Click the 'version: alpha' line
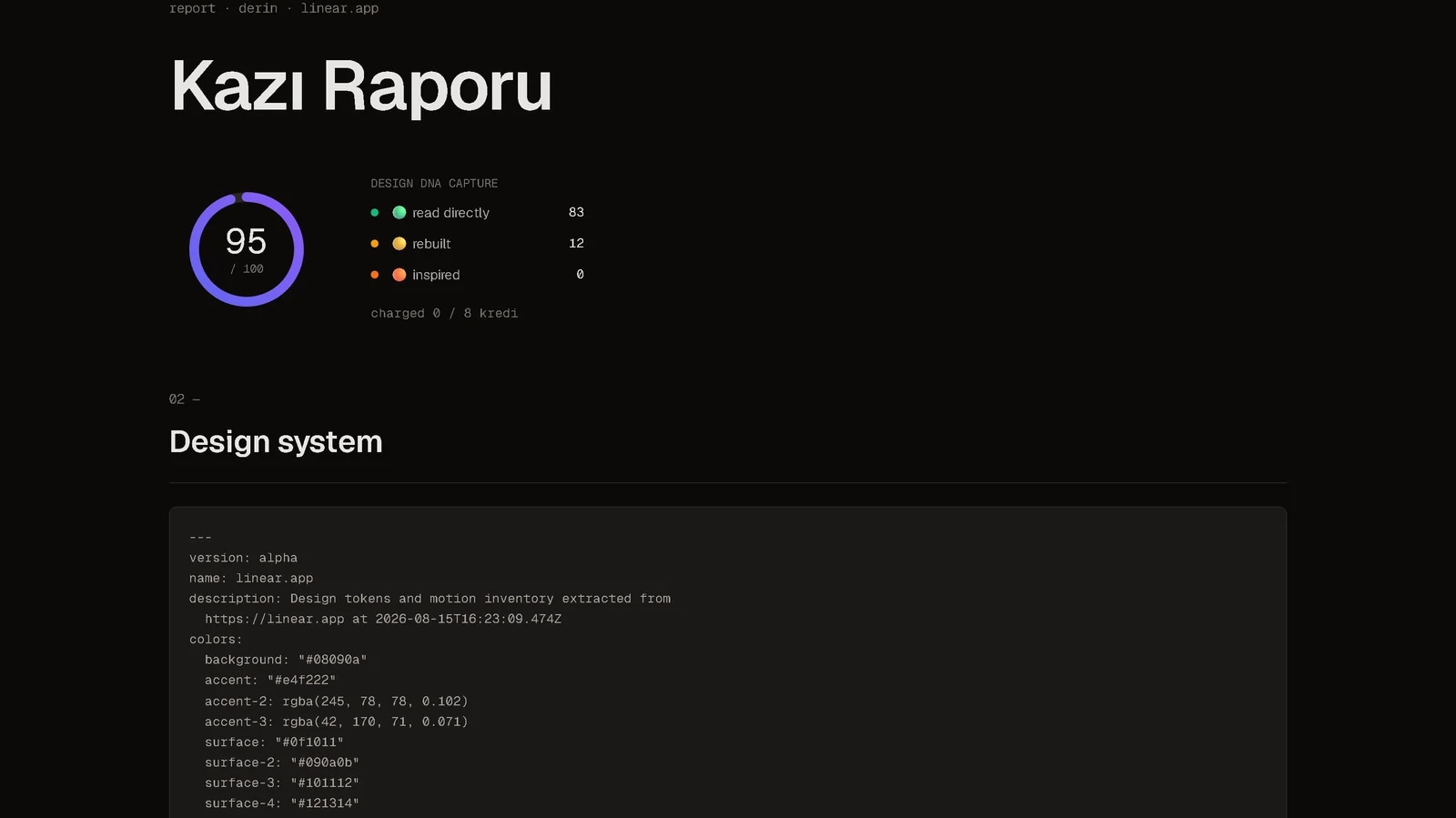This screenshot has height=818, width=1456. [243, 558]
